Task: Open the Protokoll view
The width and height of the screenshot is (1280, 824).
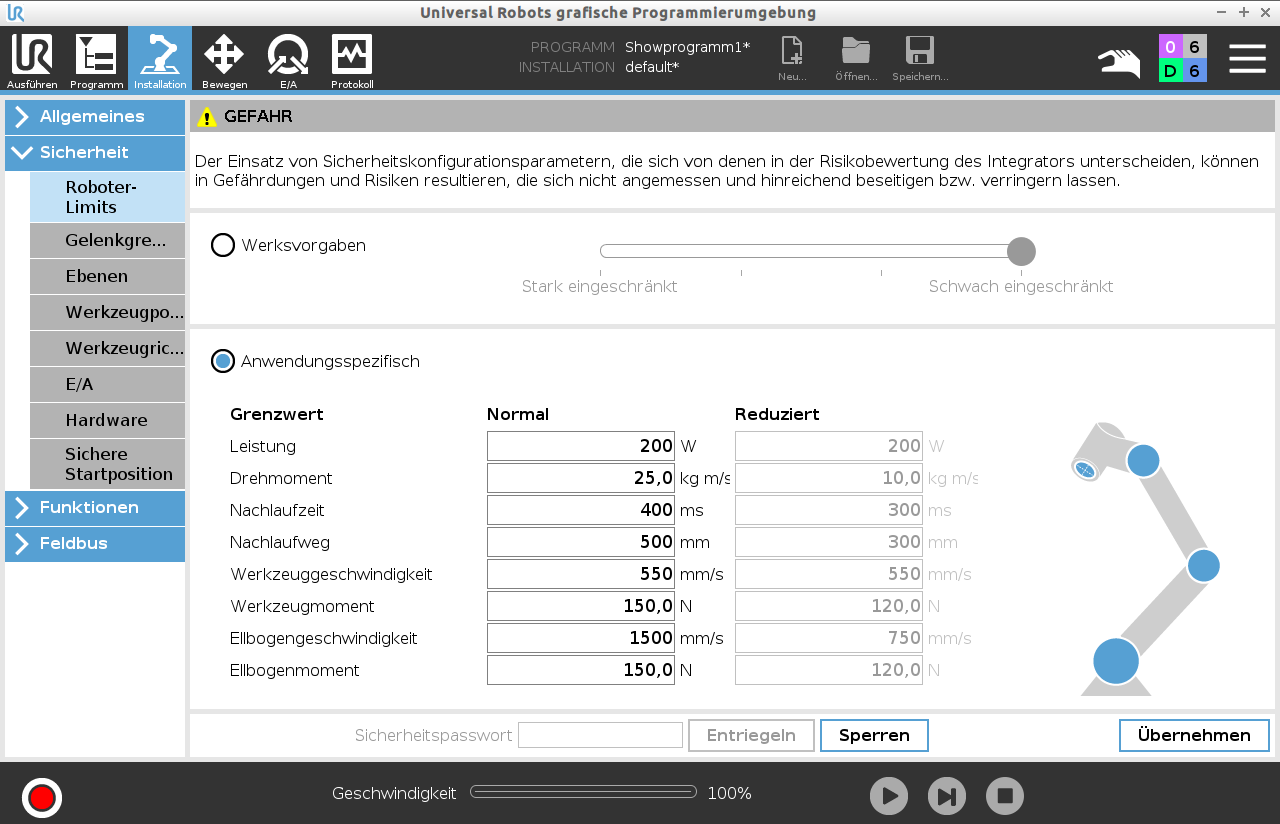Action: [x=352, y=58]
